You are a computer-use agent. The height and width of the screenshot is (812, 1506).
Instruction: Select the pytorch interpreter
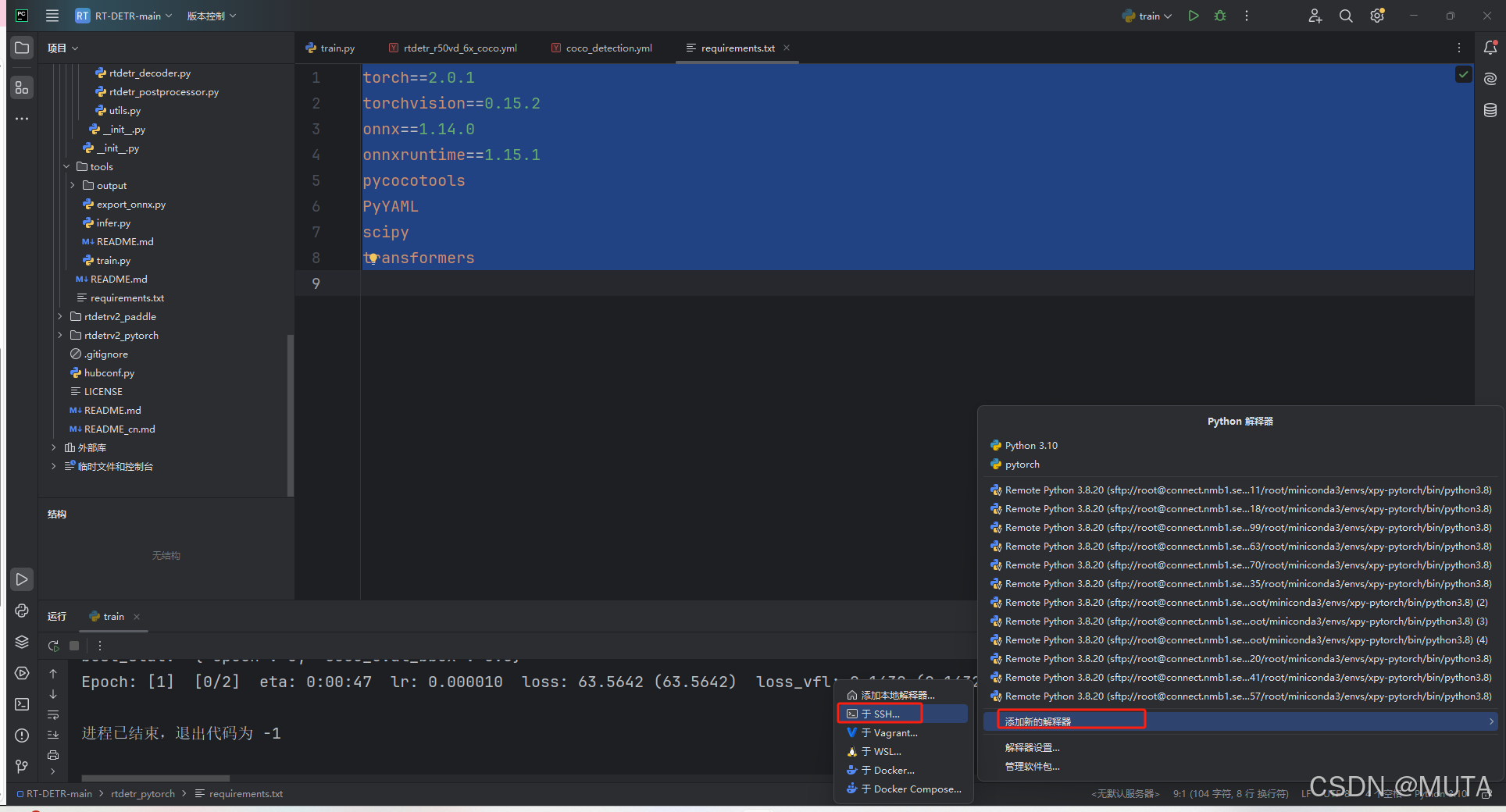pos(1022,464)
